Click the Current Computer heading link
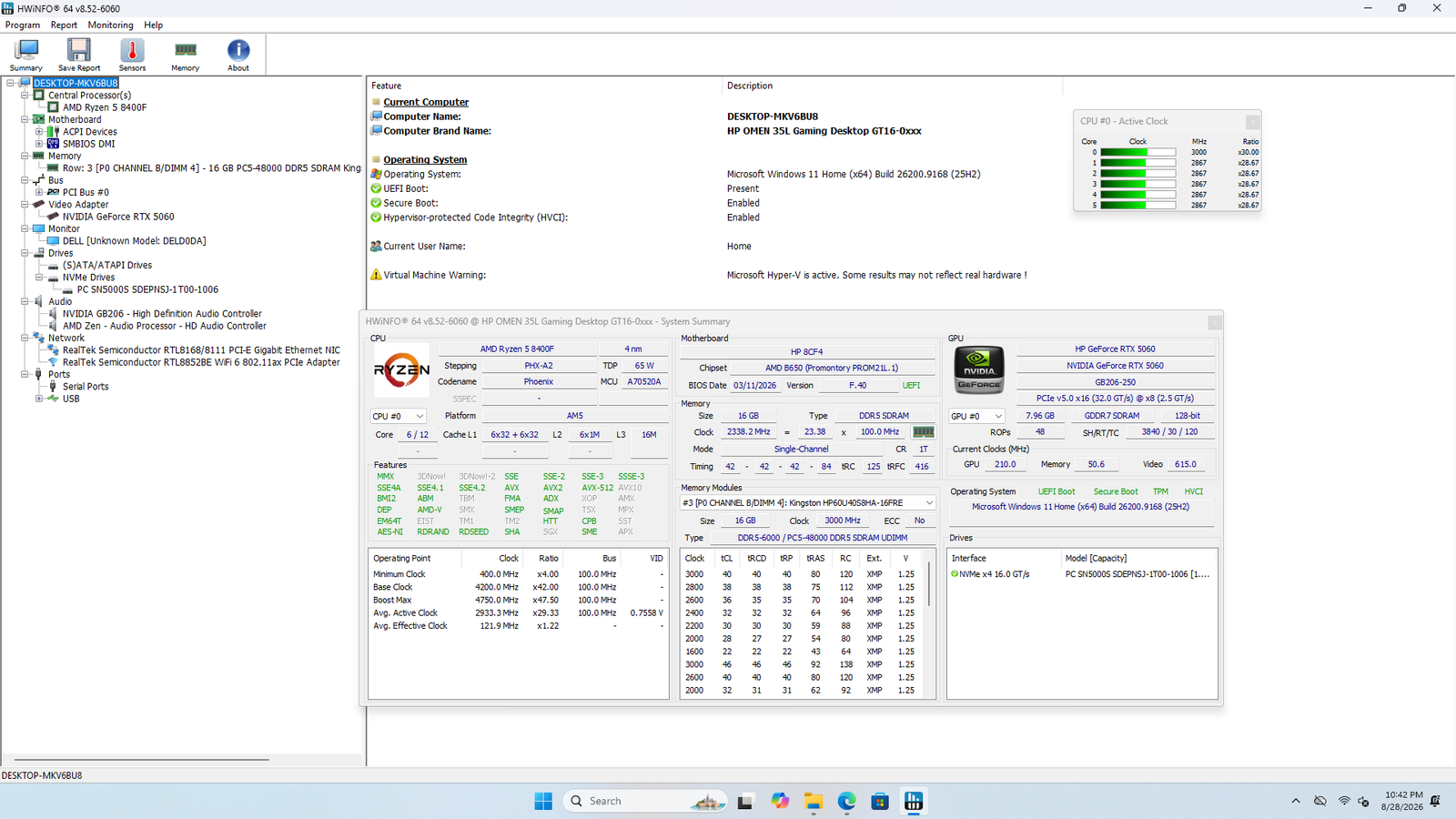 point(426,102)
